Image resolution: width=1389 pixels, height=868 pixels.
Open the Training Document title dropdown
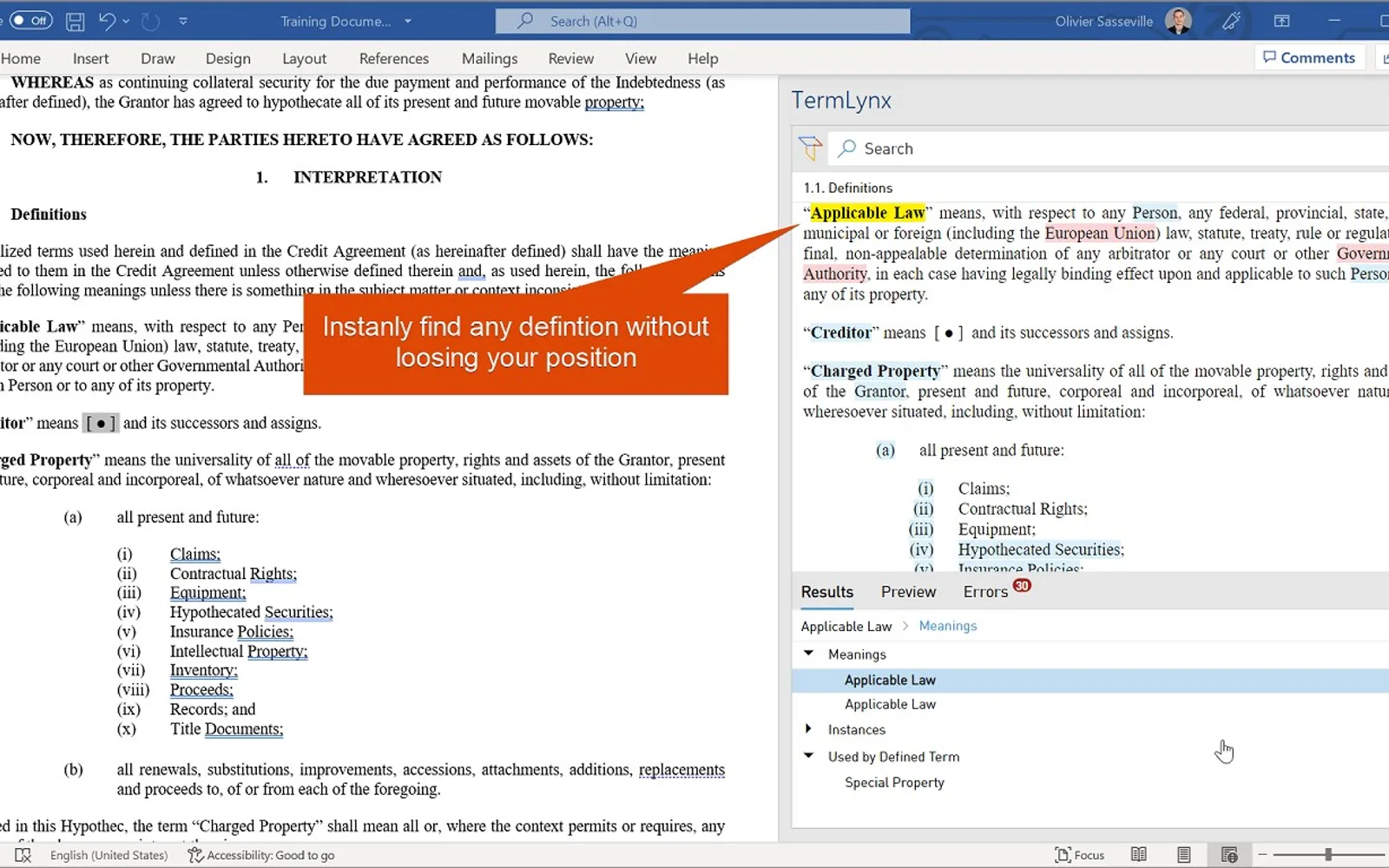coord(408,21)
